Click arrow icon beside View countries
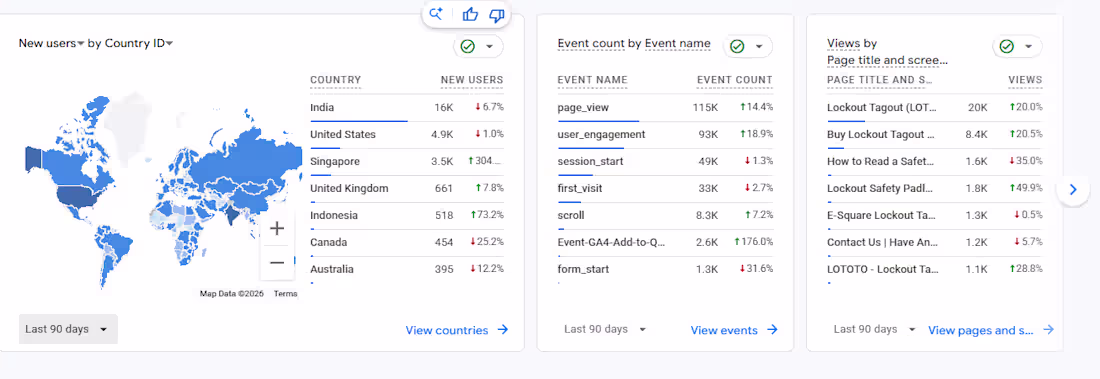 502,330
